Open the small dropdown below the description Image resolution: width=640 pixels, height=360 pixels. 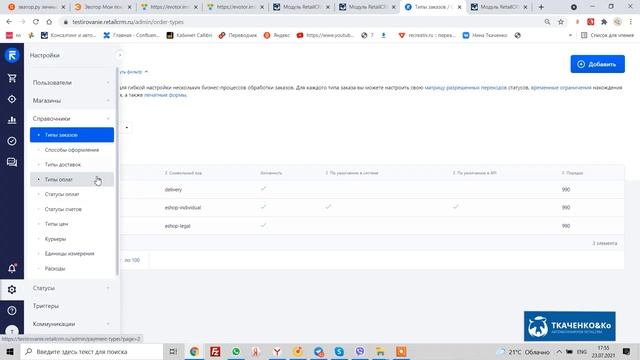(126, 128)
